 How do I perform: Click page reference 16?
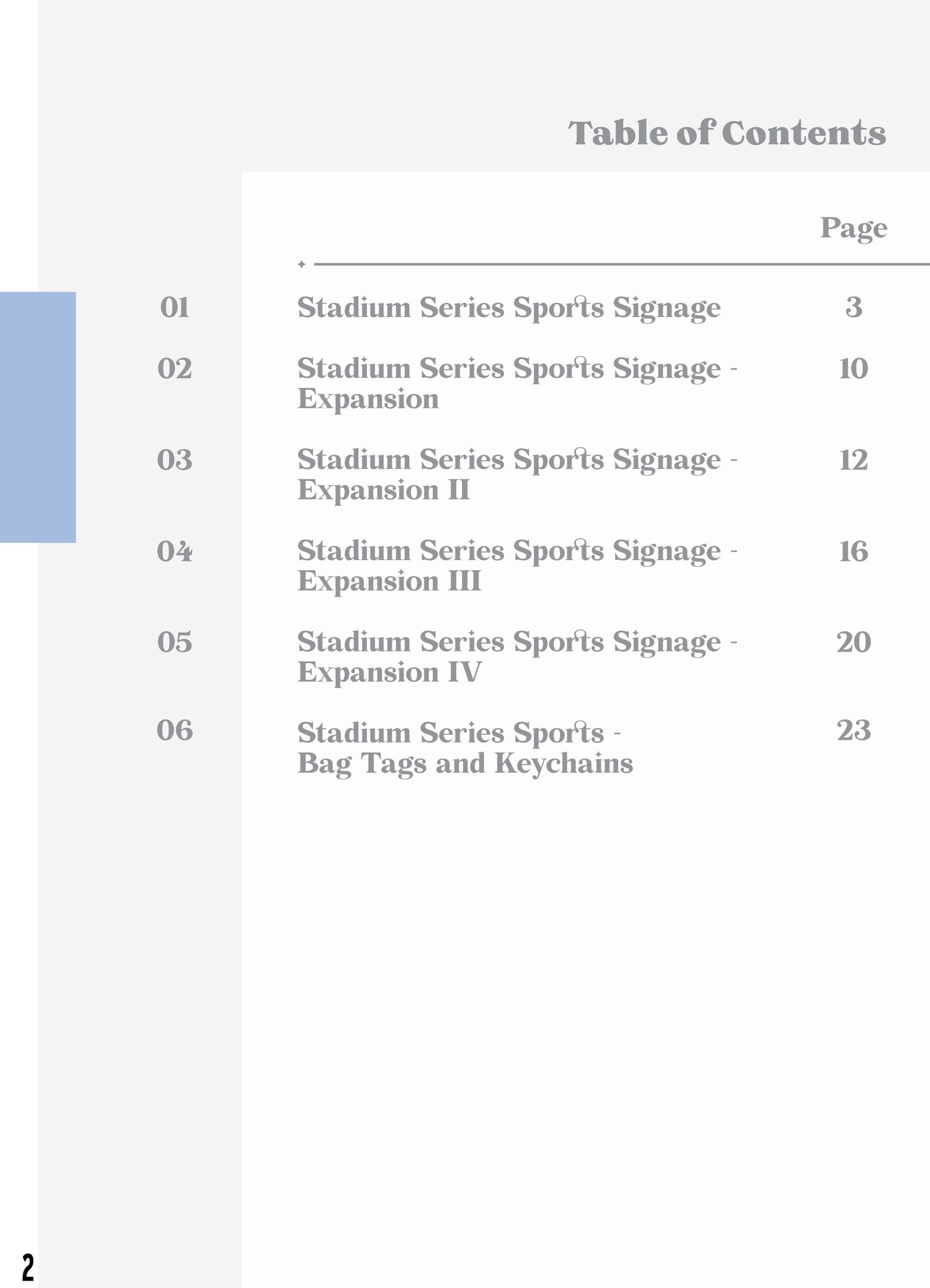854,551
